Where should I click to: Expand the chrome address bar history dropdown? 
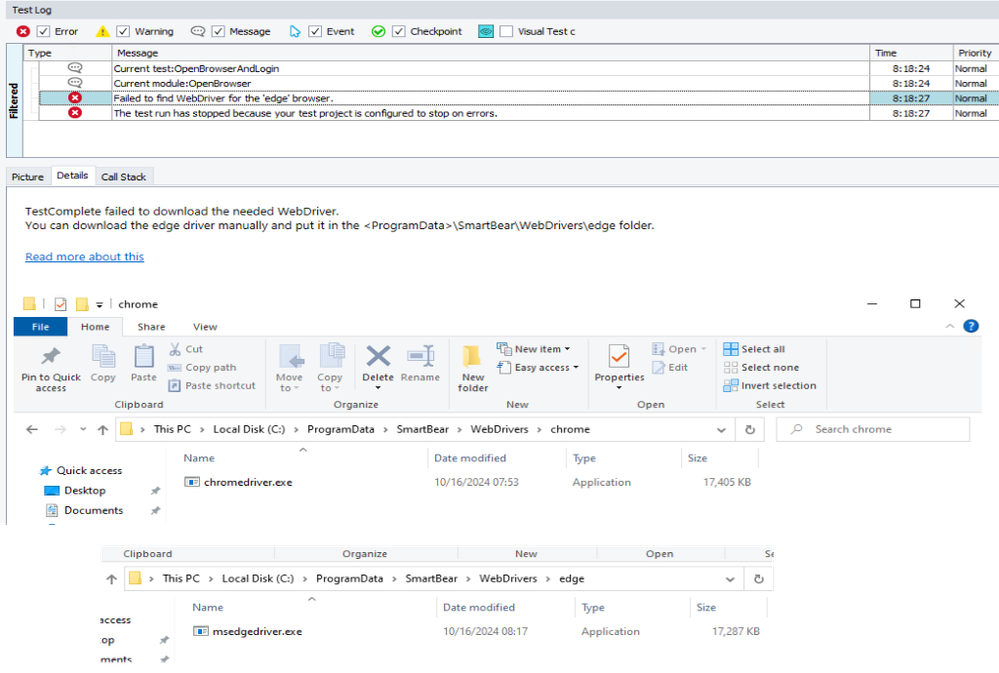pyautogui.click(x=722, y=430)
